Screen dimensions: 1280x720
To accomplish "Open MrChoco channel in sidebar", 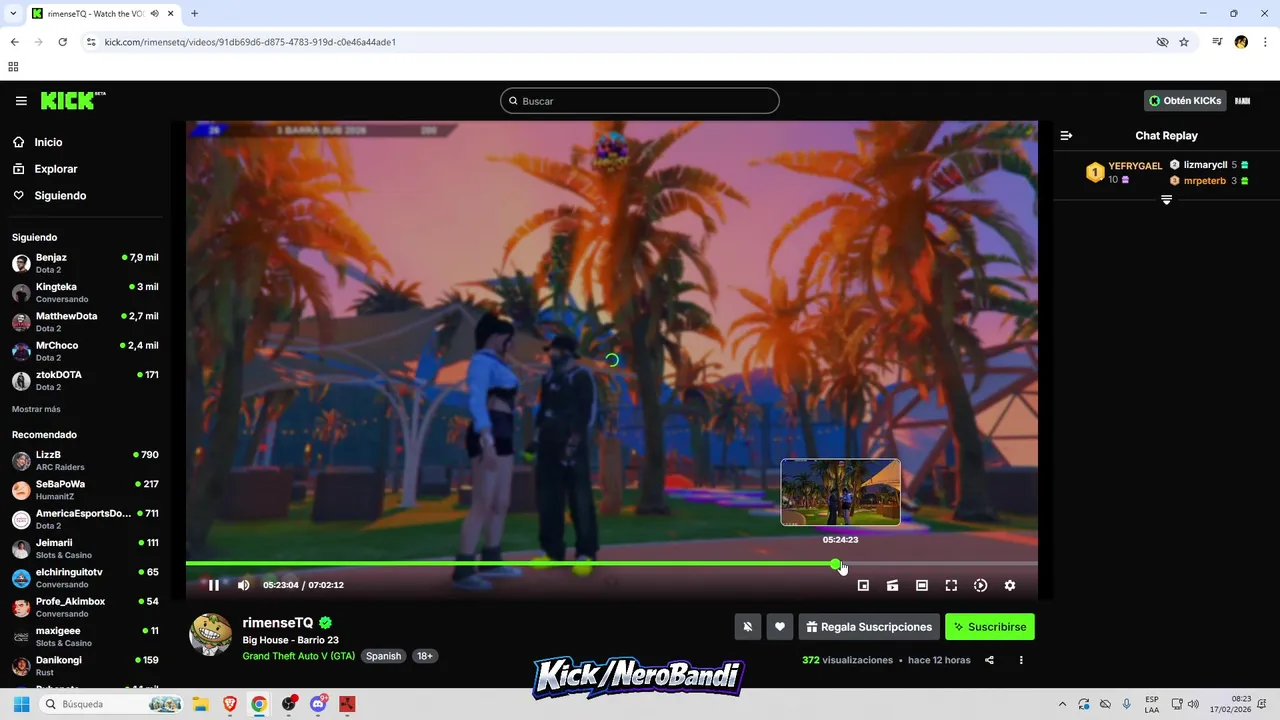I will (x=84, y=351).
